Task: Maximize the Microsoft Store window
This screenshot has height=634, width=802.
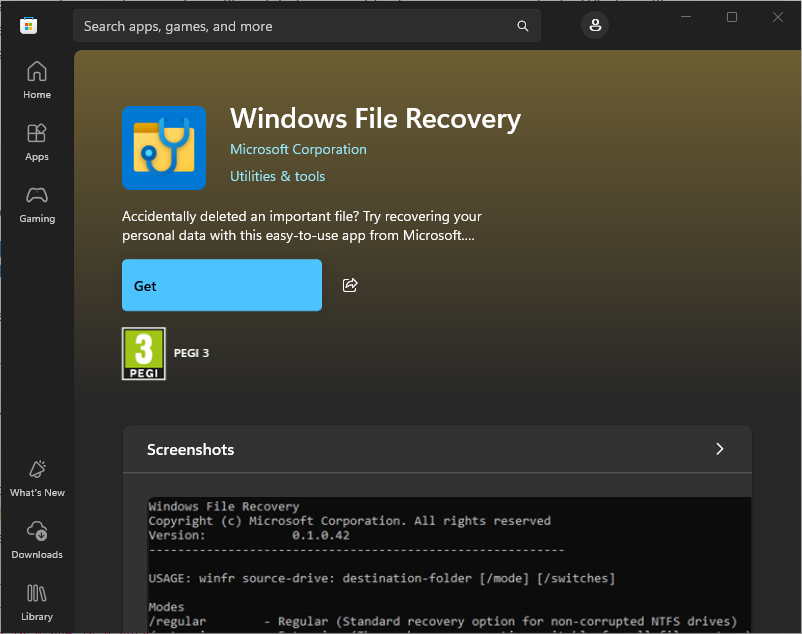Action: pyautogui.click(x=732, y=17)
